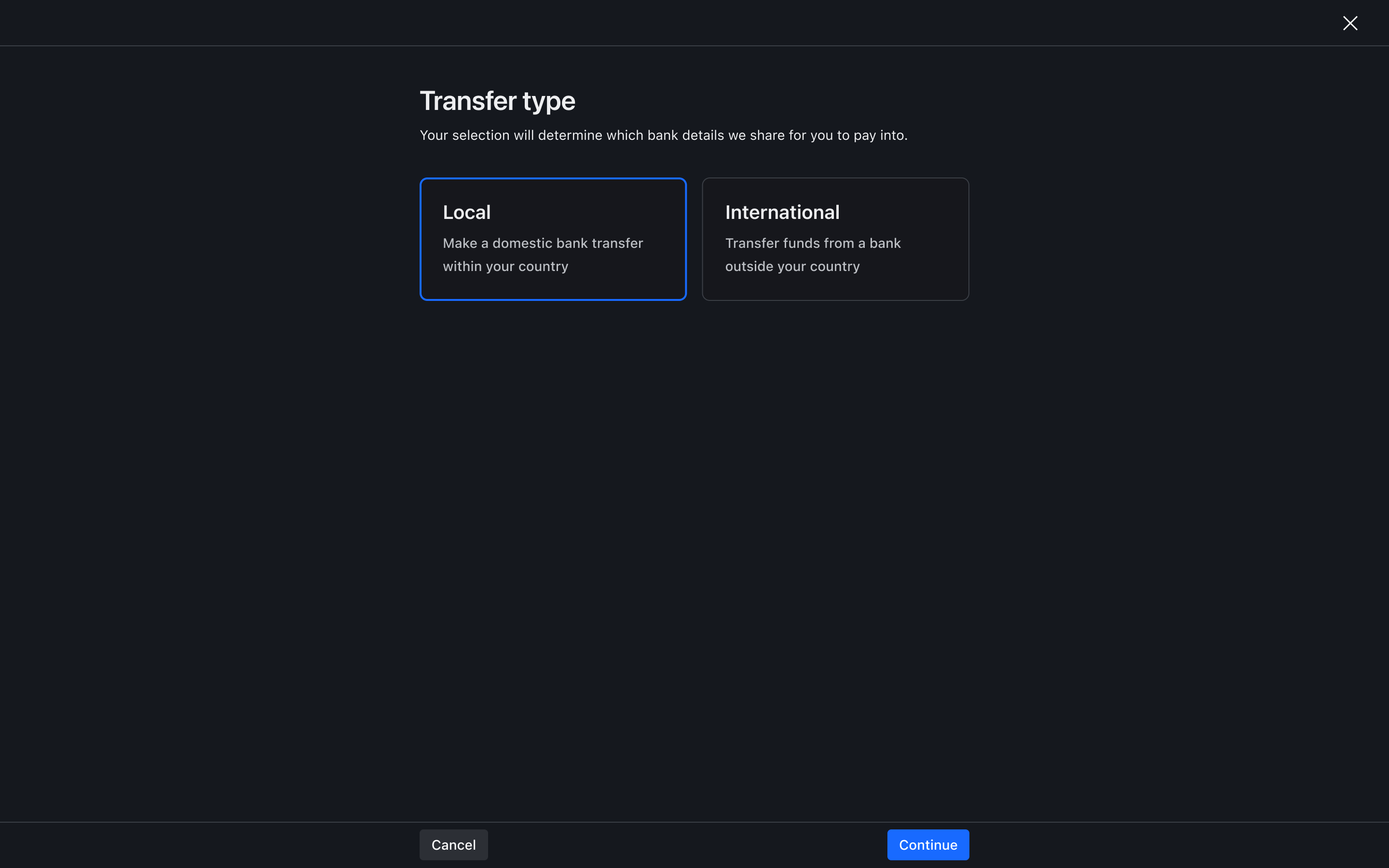Click the 'Transfer type' heading
Screen dimensions: 1389x868
(497, 101)
